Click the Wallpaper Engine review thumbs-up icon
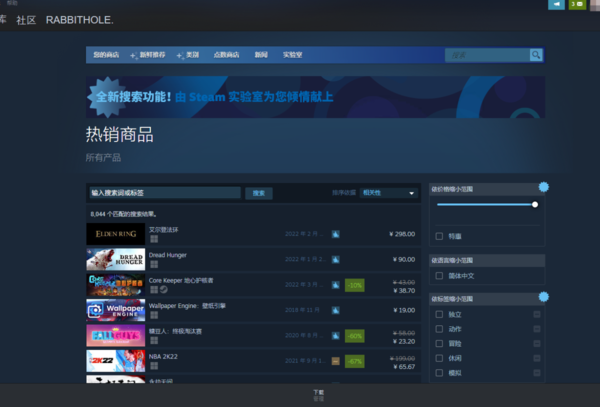The width and height of the screenshot is (600, 407). point(336,310)
